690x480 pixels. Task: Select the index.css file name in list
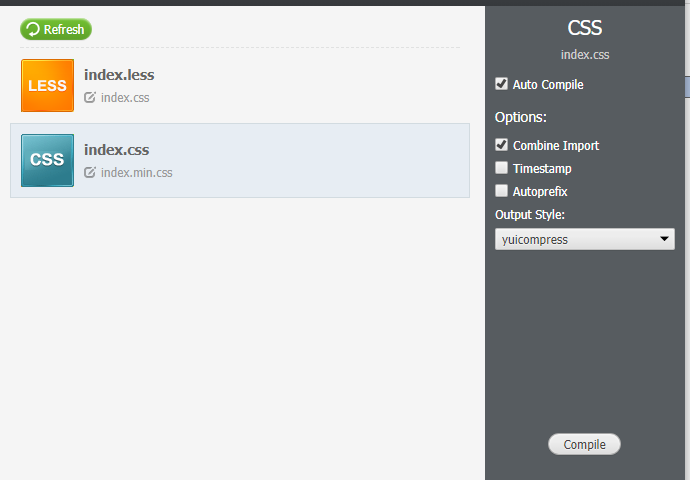click(117, 150)
